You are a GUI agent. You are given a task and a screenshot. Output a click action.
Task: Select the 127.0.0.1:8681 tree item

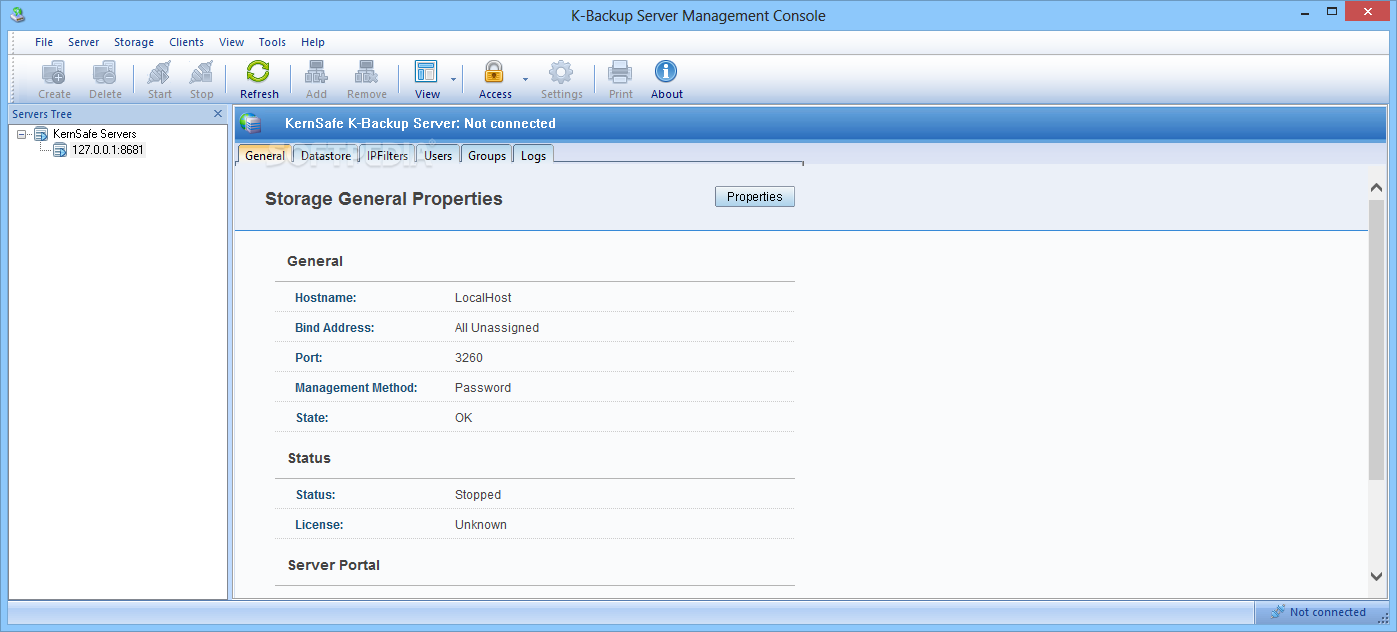point(108,150)
